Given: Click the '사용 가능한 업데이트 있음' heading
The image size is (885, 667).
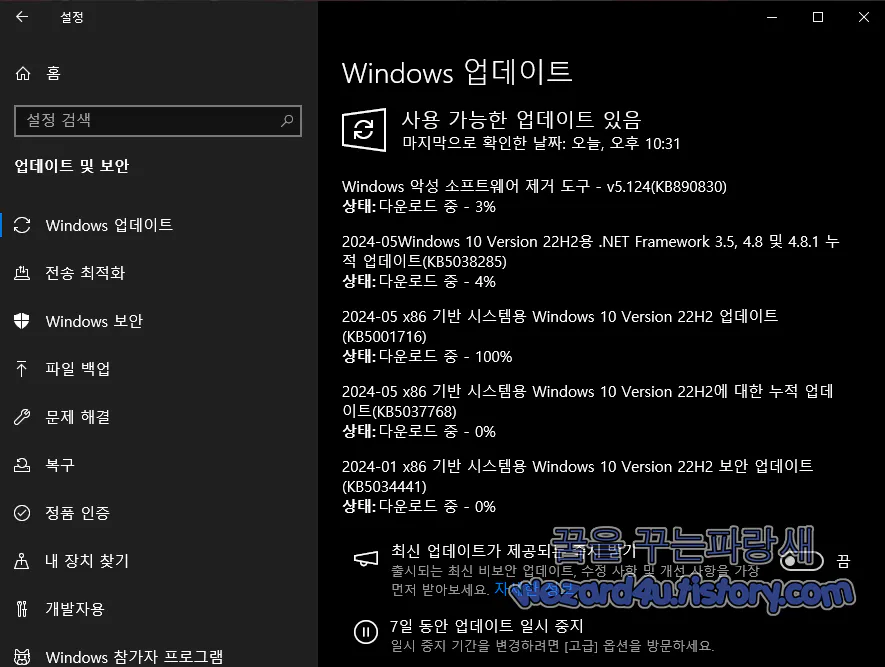Looking at the screenshot, I should (x=522, y=119).
